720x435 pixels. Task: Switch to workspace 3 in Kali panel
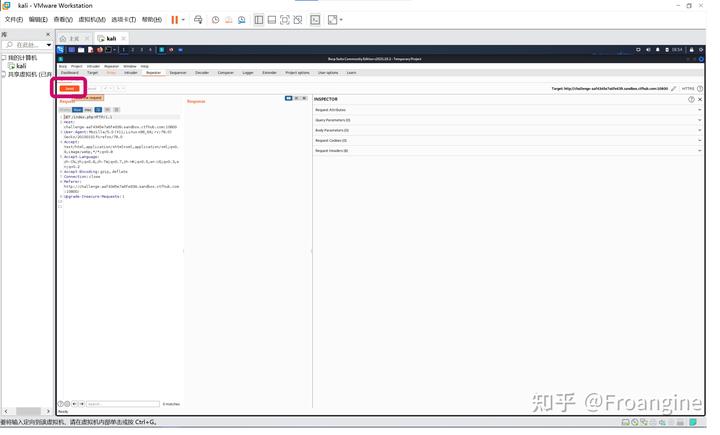tap(141, 50)
